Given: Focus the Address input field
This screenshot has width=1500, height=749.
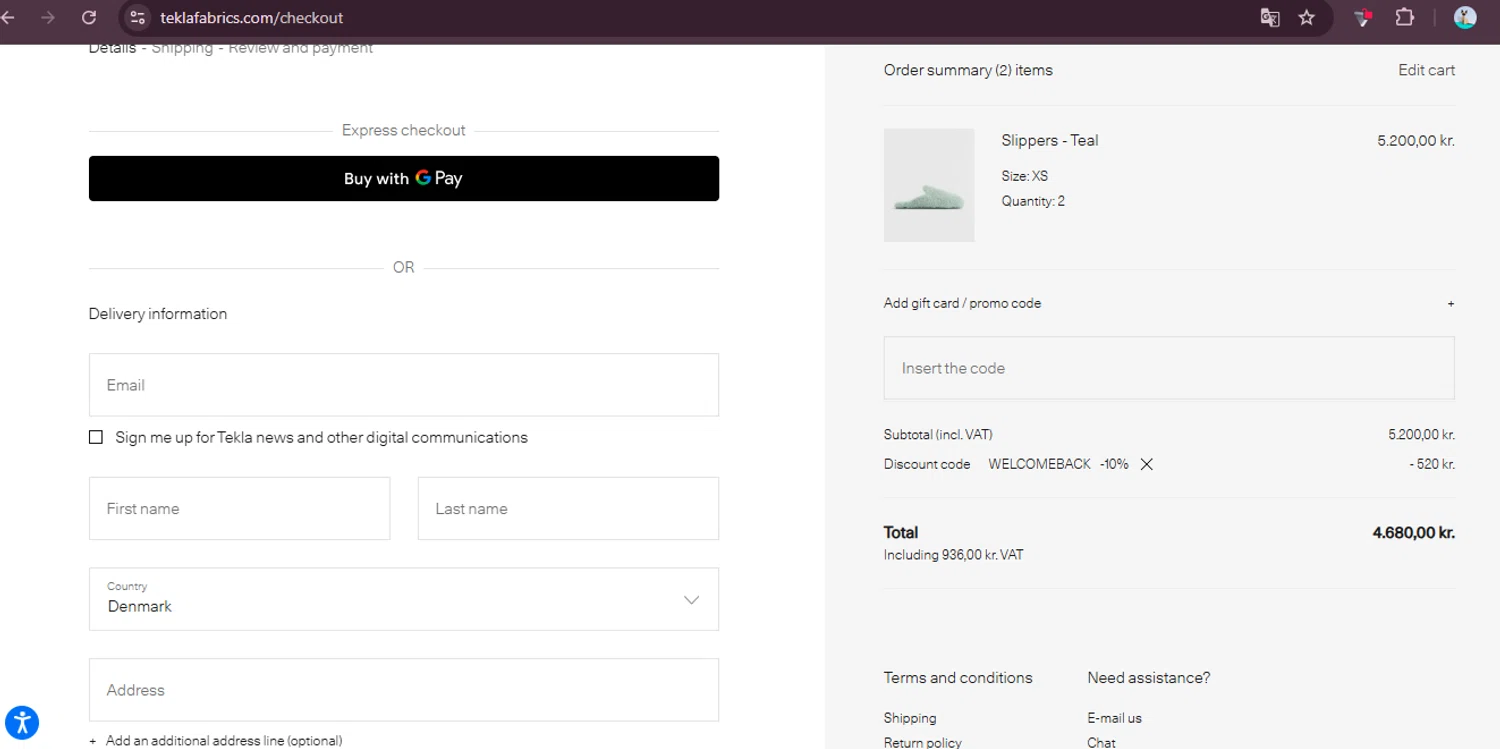Looking at the screenshot, I should click(404, 690).
